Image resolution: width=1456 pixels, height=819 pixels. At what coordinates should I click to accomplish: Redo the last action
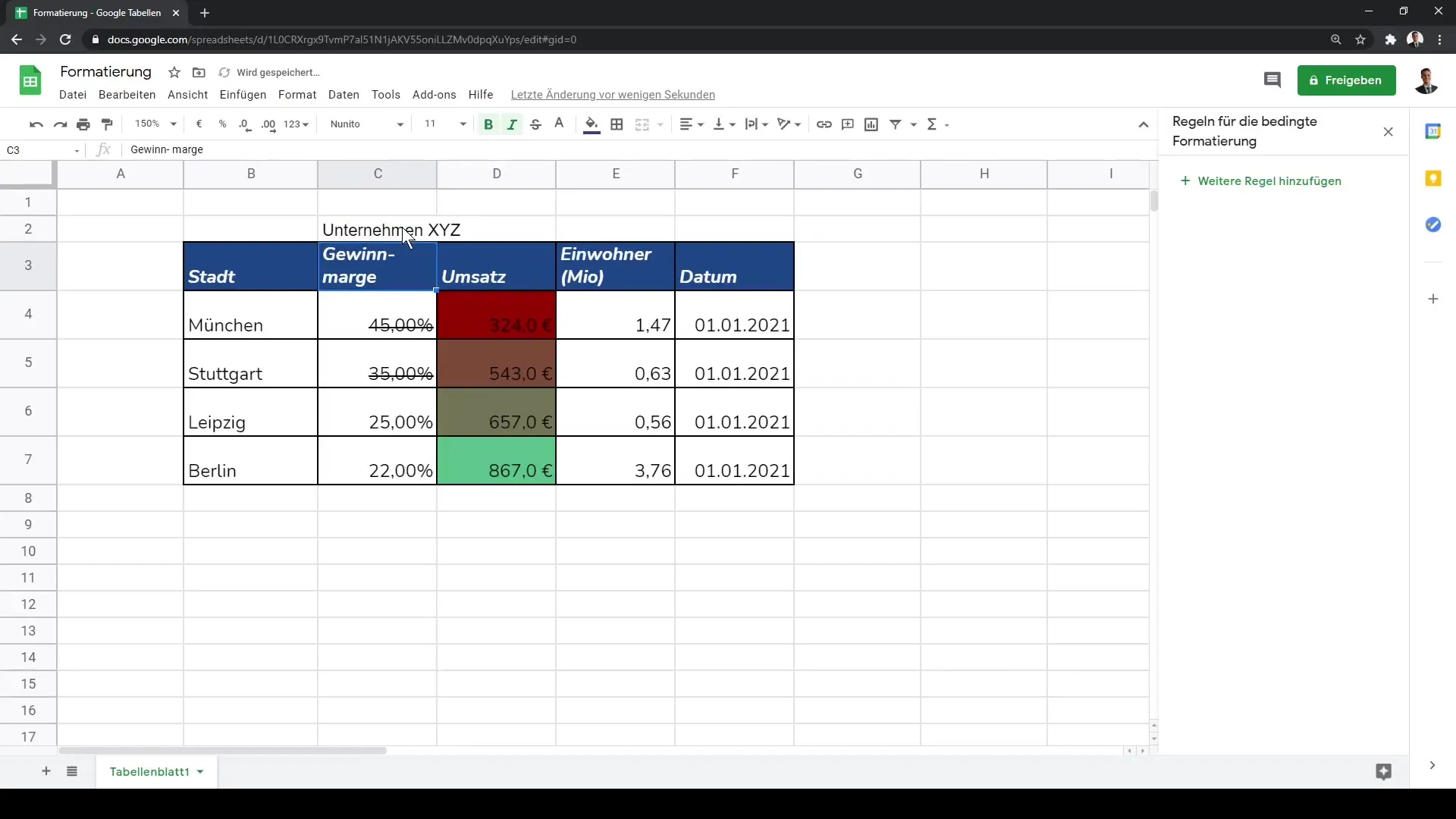(x=60, y=124)
